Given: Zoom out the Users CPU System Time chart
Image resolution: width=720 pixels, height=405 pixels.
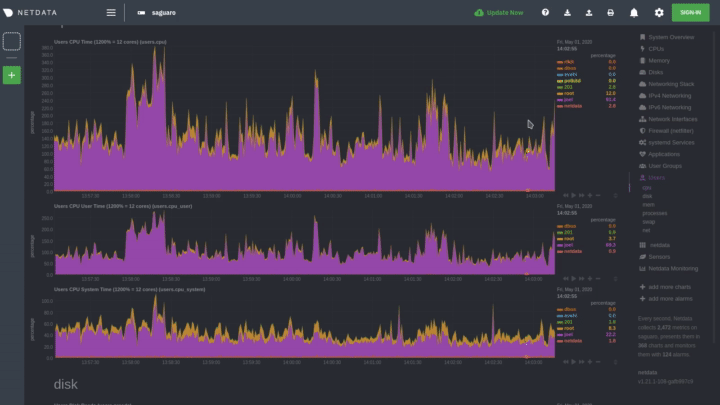Looking at the screenshot, I should click(598, 362).
